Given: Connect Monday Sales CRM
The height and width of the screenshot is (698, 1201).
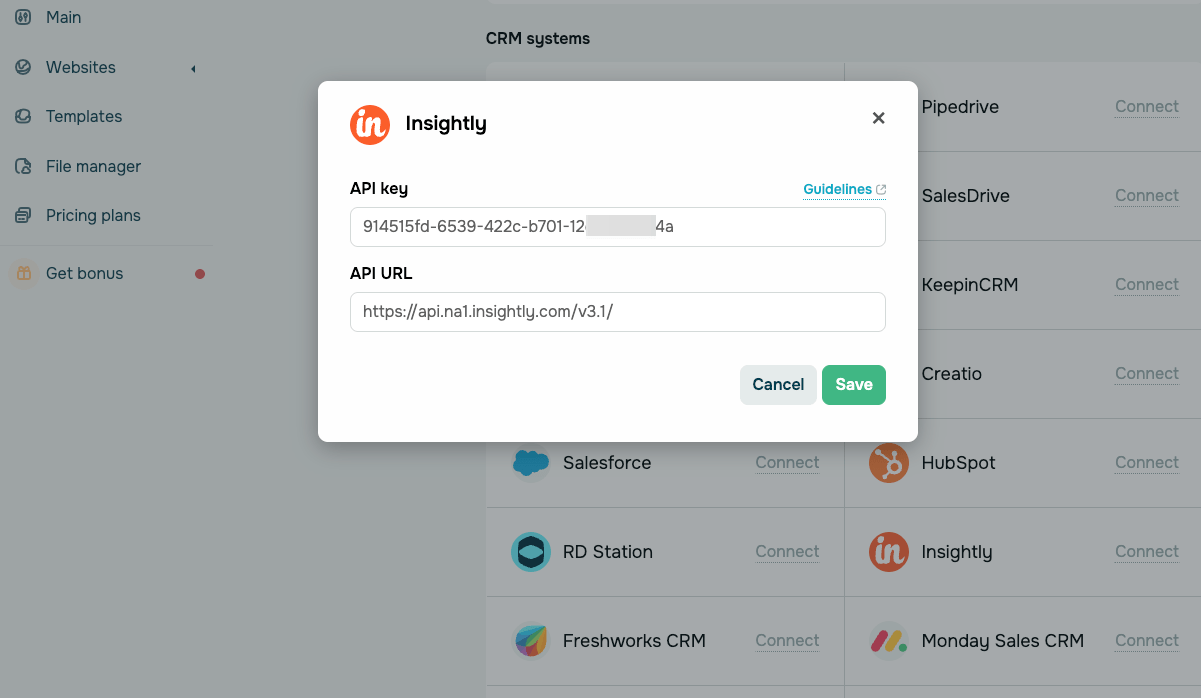Looking at the screenshot, I should [x=1147, y=641].
